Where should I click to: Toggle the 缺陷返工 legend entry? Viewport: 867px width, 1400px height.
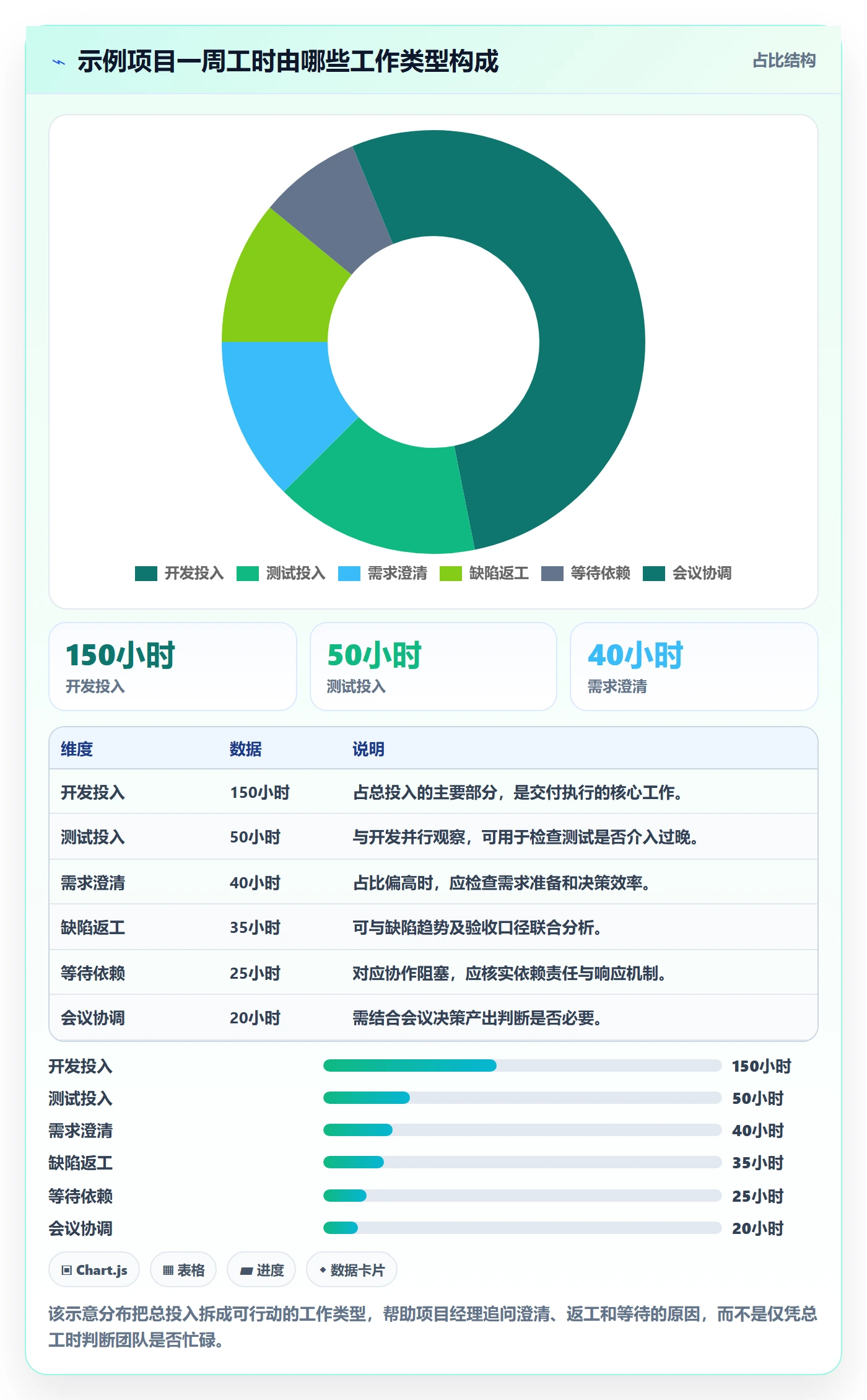pyautogui.click(x=484, y=574)
